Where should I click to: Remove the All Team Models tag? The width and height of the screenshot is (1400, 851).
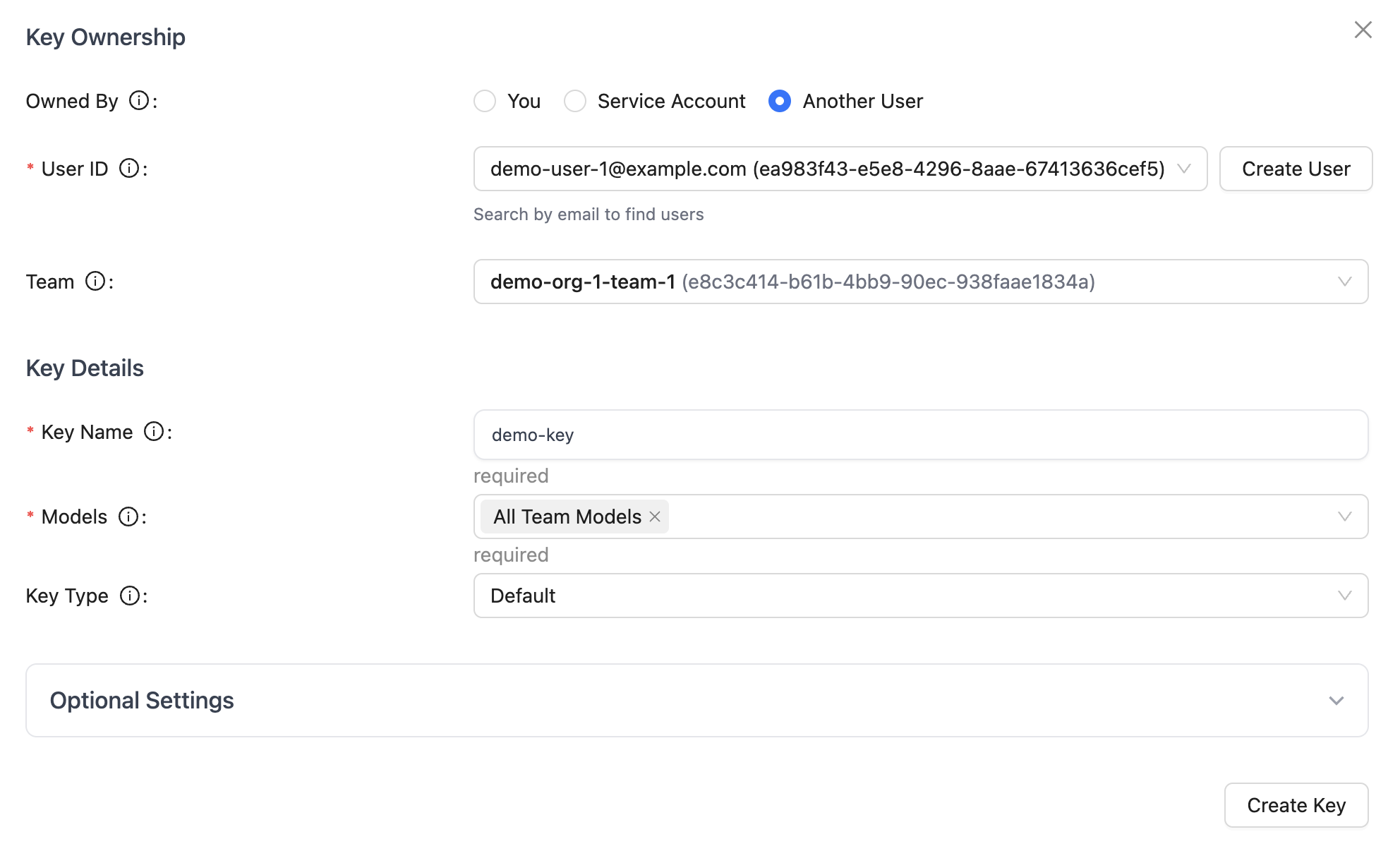tap(655, 517)
